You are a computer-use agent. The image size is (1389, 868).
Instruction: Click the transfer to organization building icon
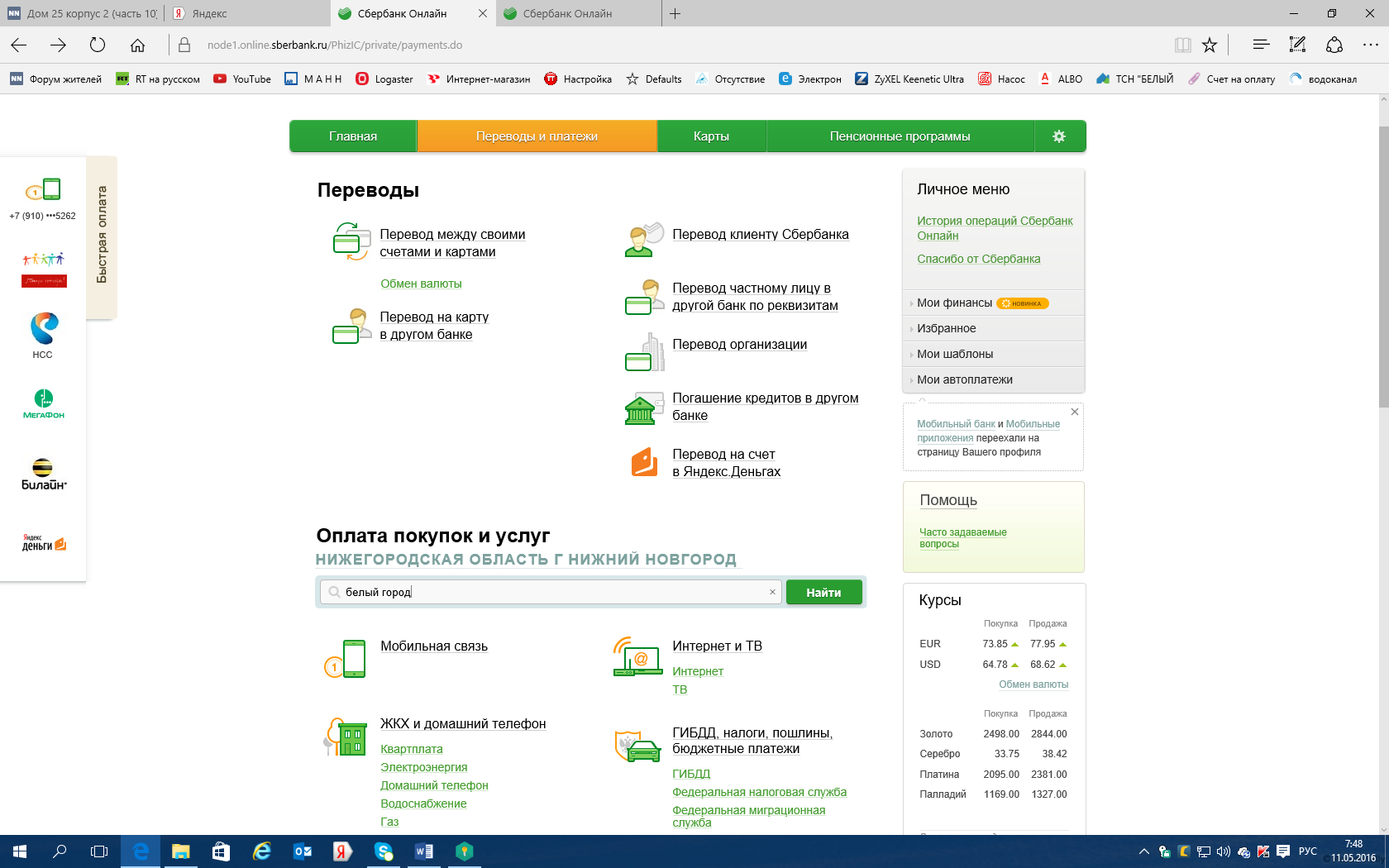(x=644, y=352)
